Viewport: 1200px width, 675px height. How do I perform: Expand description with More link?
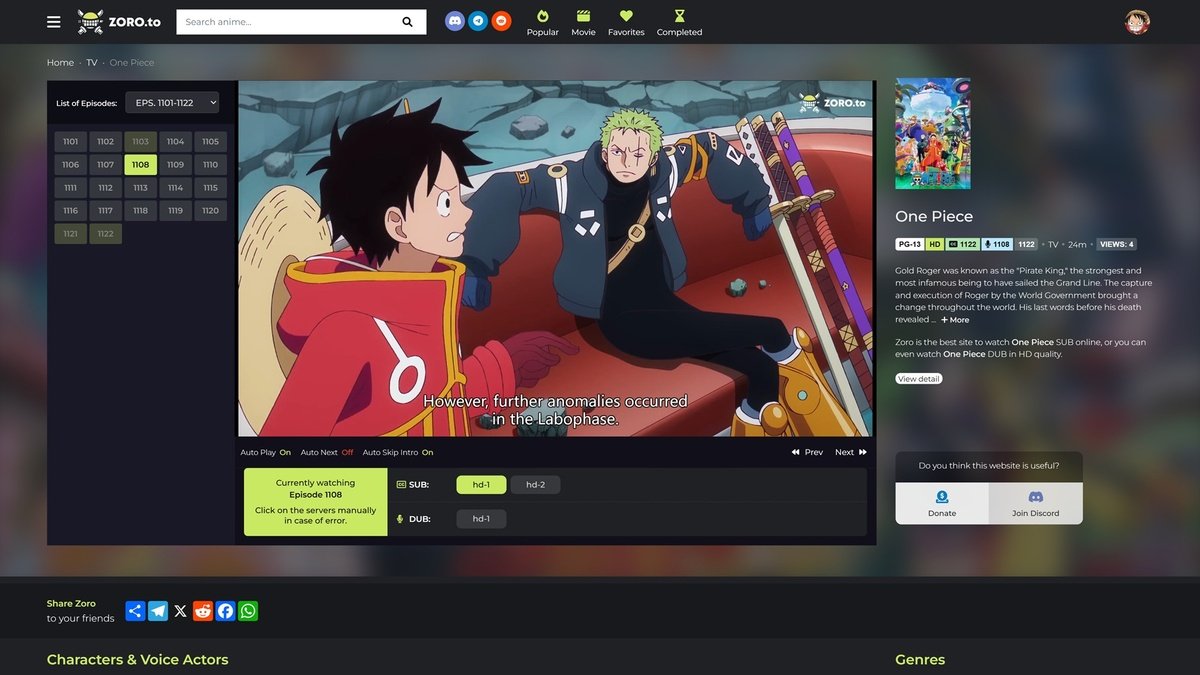(x=954, y=320)
